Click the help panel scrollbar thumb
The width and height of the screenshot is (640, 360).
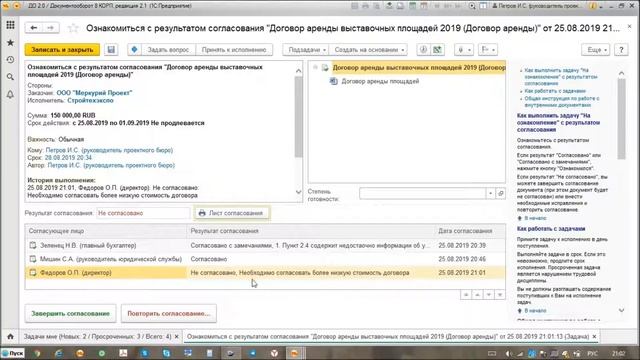click(621, 119)
